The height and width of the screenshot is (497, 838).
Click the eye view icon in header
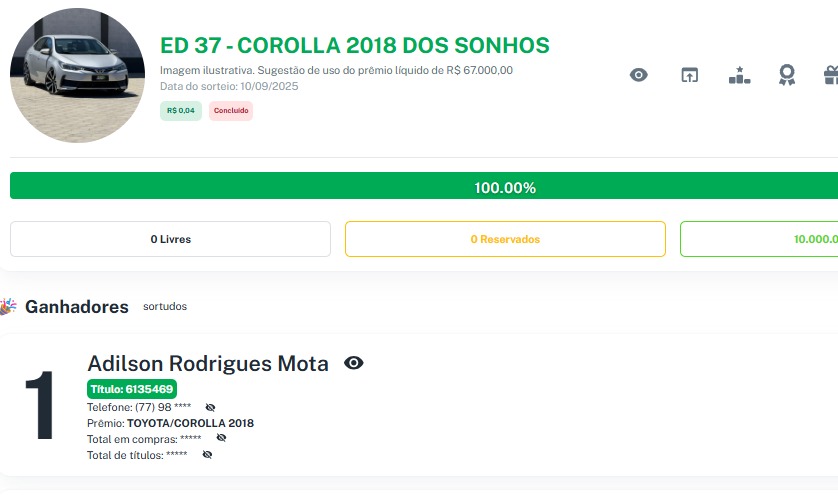pyautogui.click(x=639, y=75)
